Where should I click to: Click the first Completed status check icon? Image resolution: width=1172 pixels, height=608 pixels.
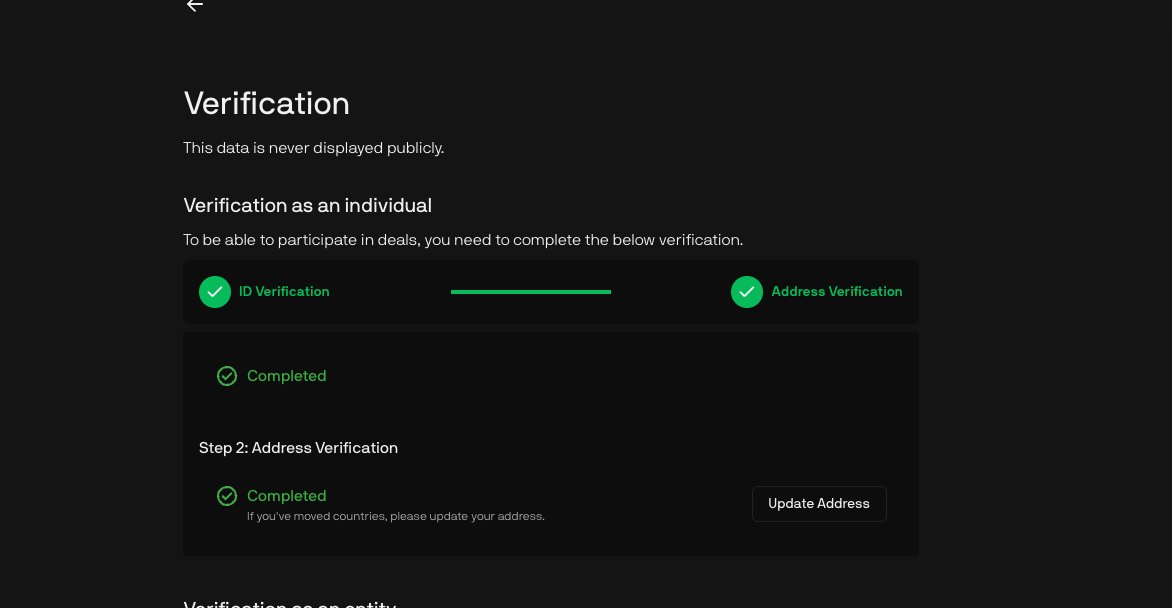pyautogui.click(x=227, y=376)
